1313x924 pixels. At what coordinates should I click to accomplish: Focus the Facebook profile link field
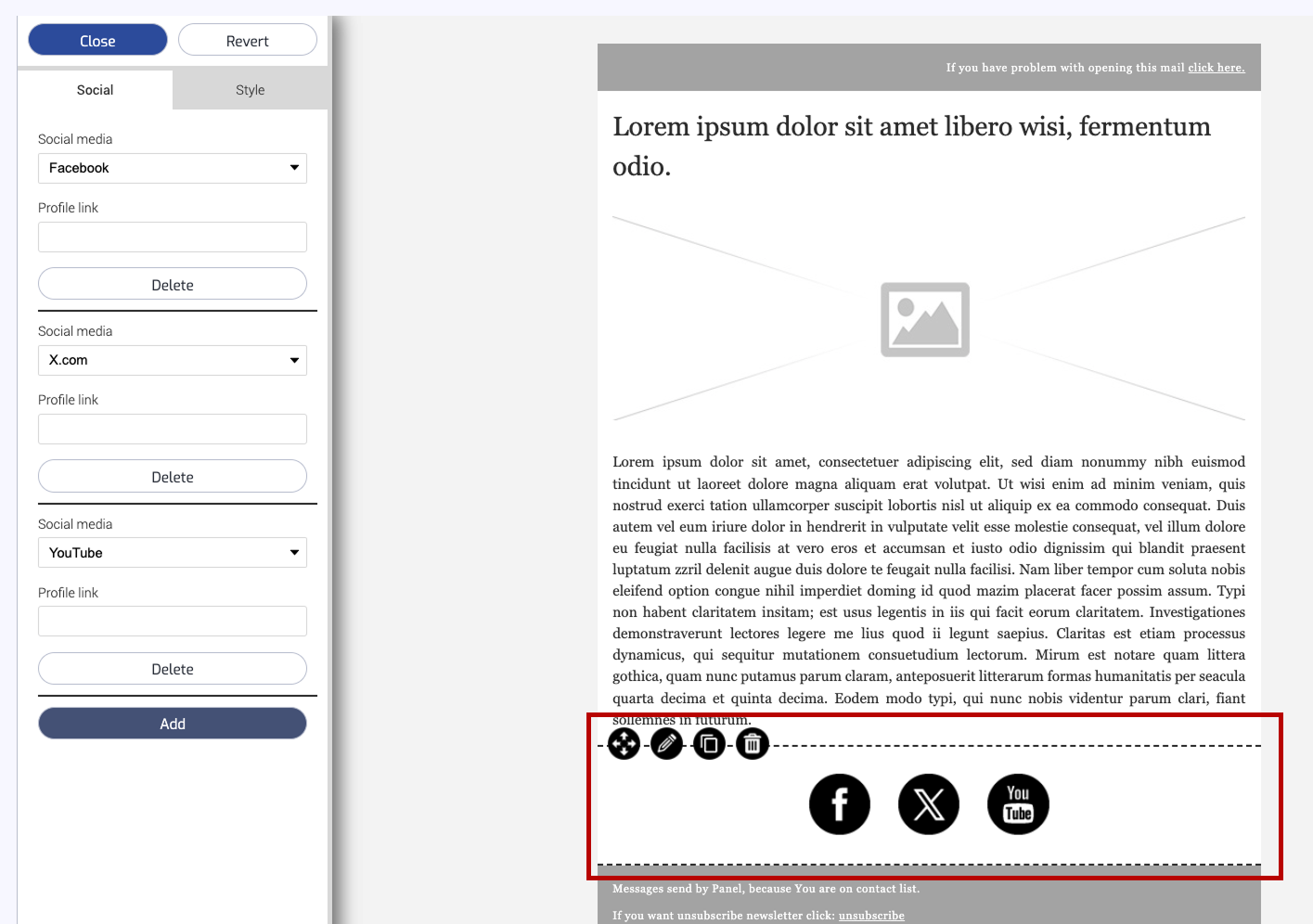click(173, 237)
